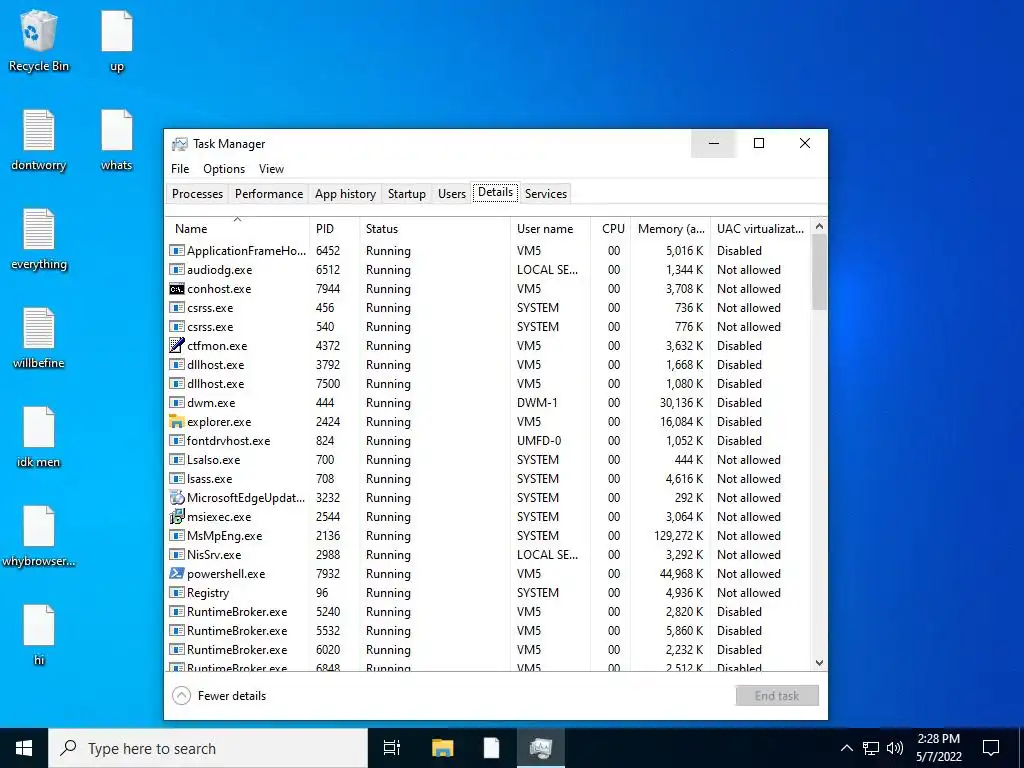Click the scrollbar up arrow
Viewport: 1024px width, 768px height.
pyautogui.click(x=819, y=226)
